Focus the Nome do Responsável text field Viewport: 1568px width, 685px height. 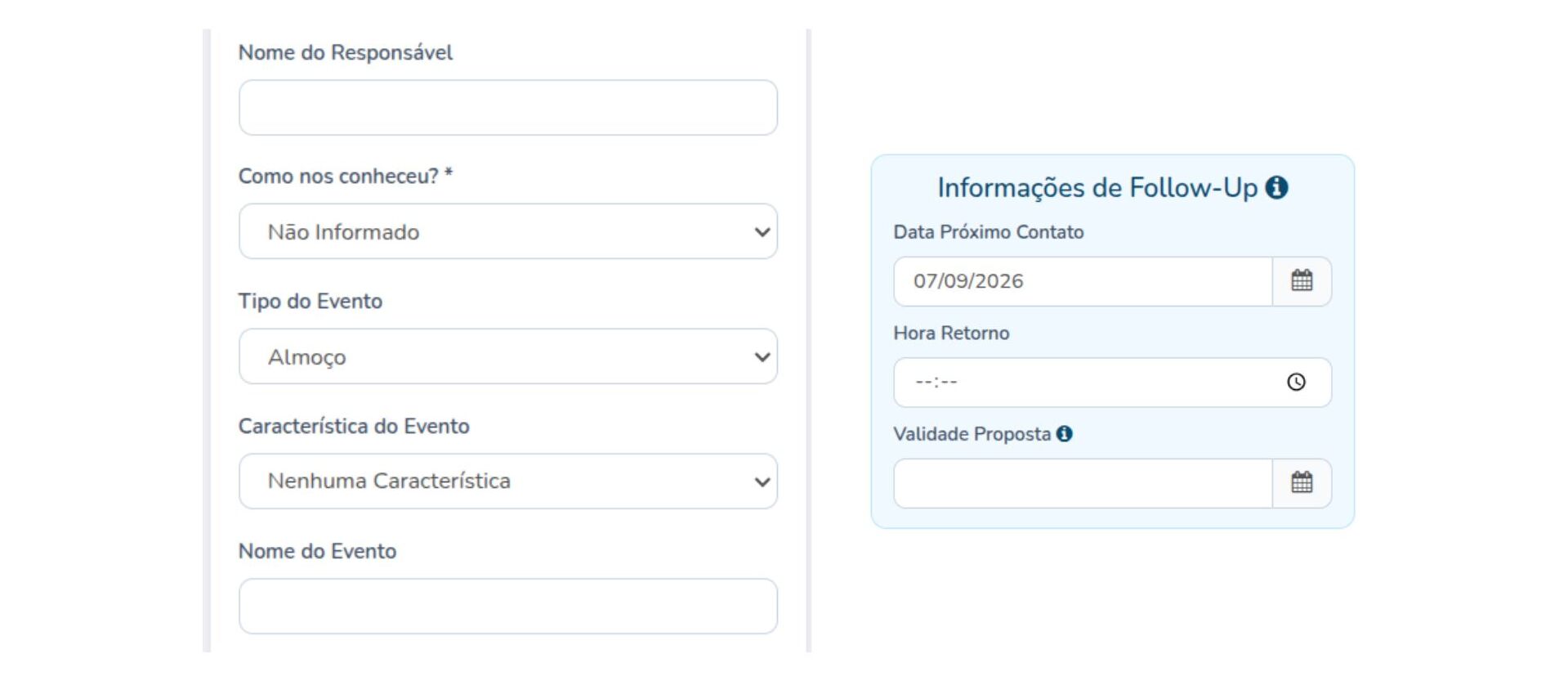(x=508, y=107)
